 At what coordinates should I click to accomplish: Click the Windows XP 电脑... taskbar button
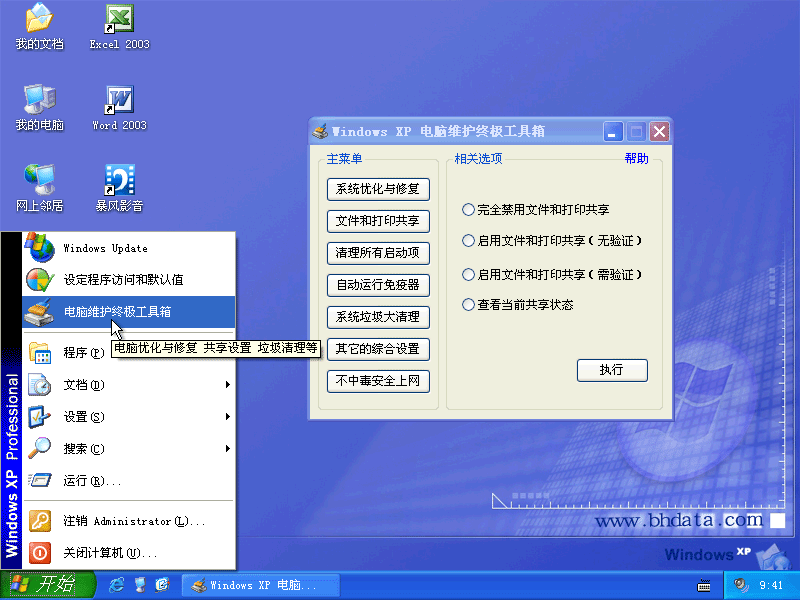click(x=260, y=585)
